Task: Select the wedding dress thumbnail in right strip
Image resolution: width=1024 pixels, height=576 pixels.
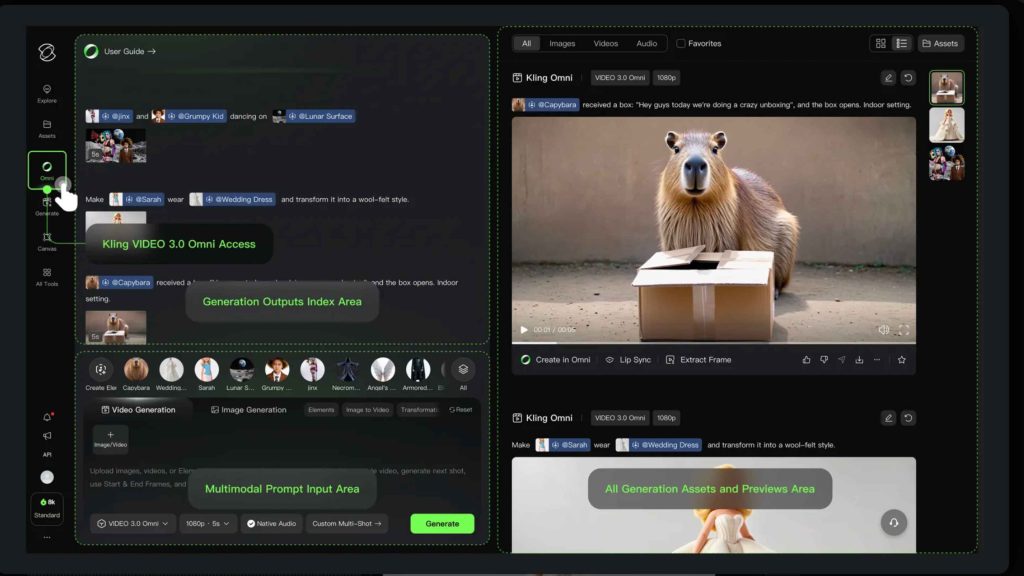Action: (946, 125)
